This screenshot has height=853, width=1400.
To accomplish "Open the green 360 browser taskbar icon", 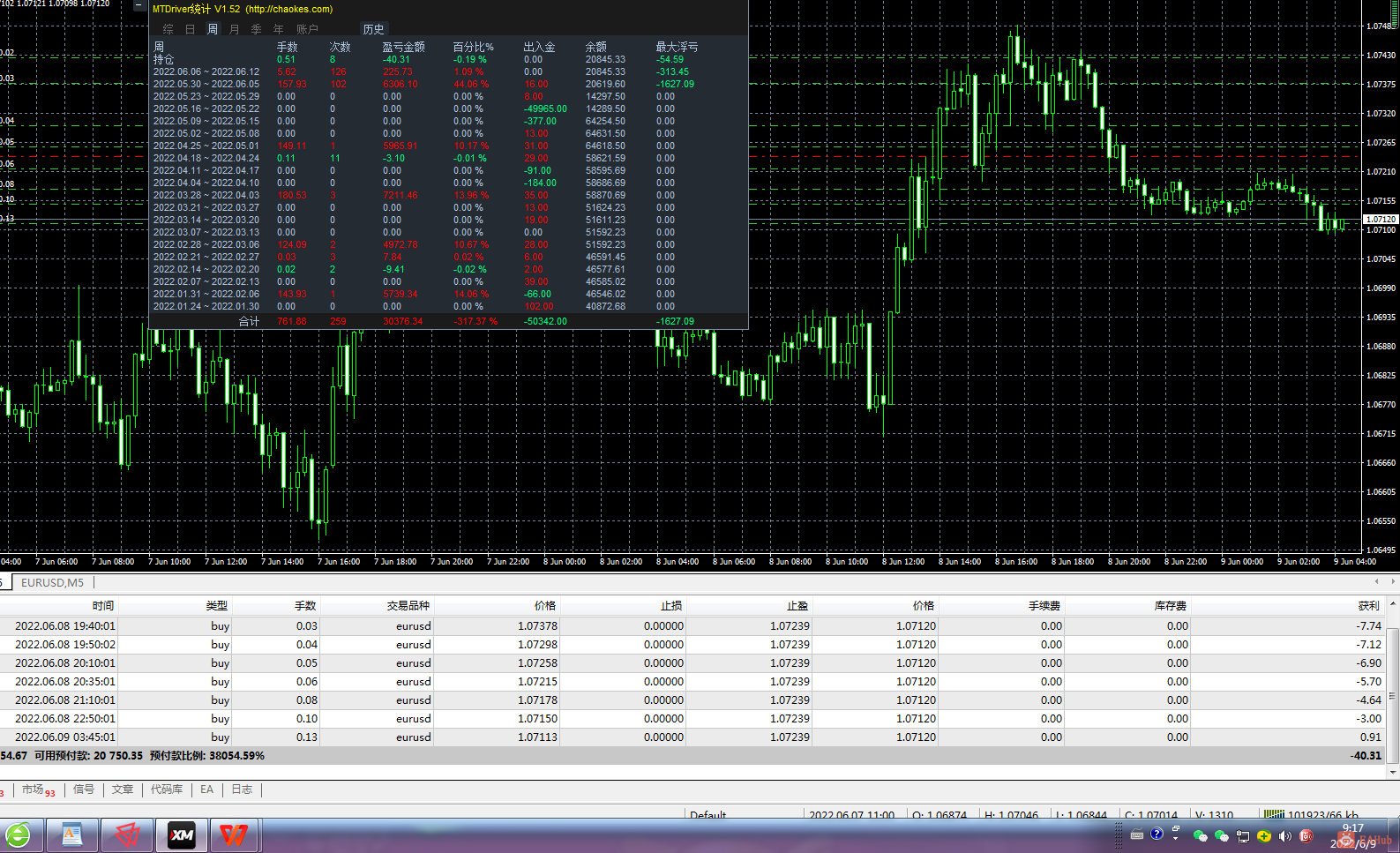I will pos(18,834).
